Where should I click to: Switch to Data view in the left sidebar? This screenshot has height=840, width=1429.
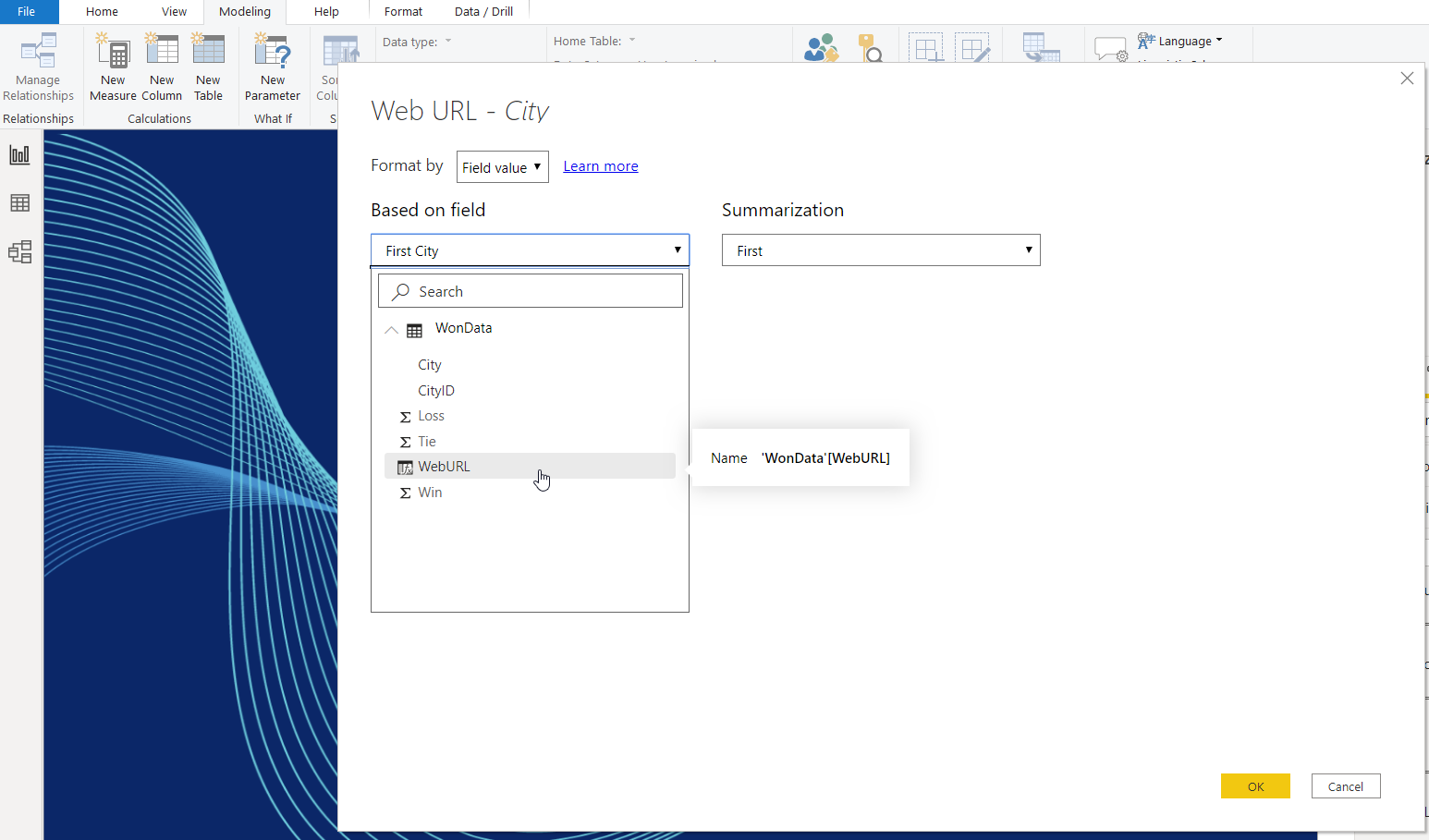19,203
